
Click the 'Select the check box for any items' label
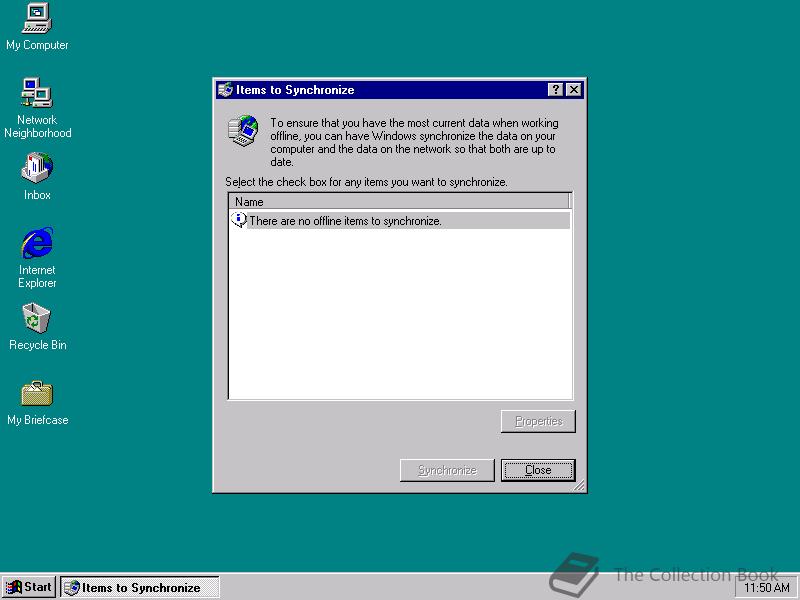coord(366,182)
